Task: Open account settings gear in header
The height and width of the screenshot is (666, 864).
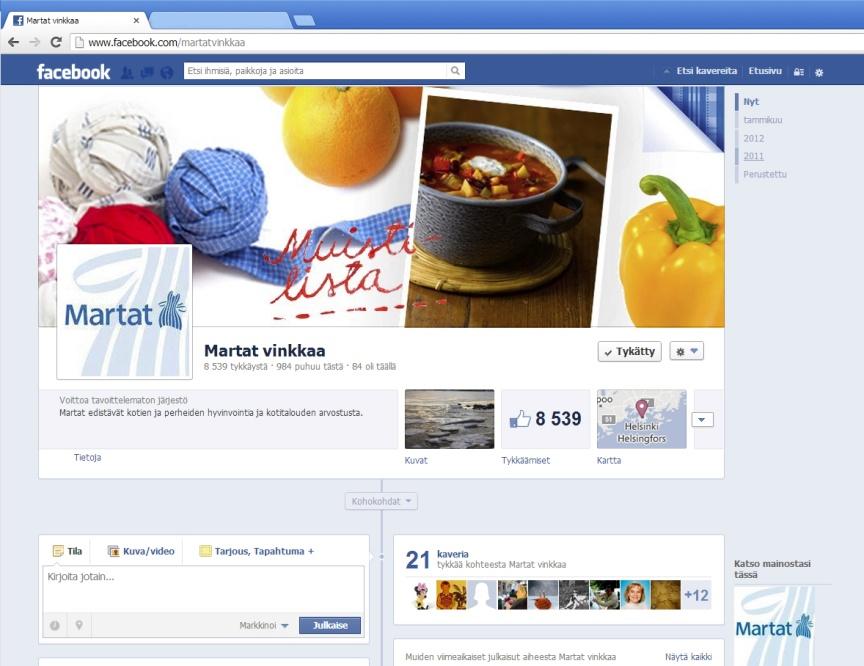Action: point(819,72)
